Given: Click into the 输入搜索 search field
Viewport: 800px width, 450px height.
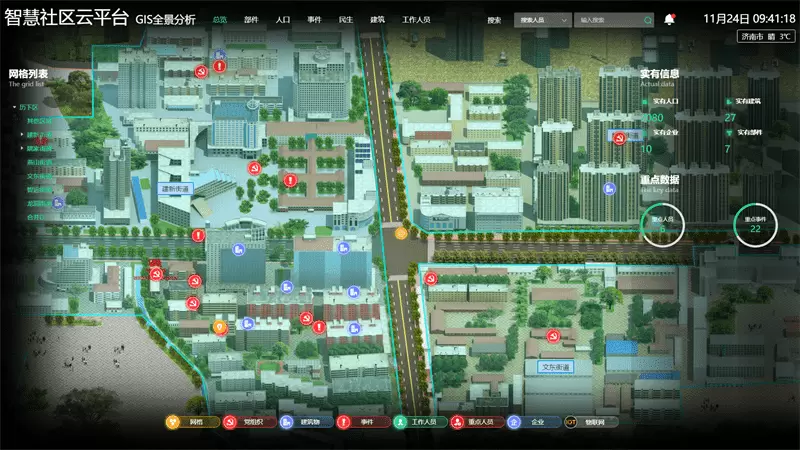Looking at the screenshot, I should (614, 20).
